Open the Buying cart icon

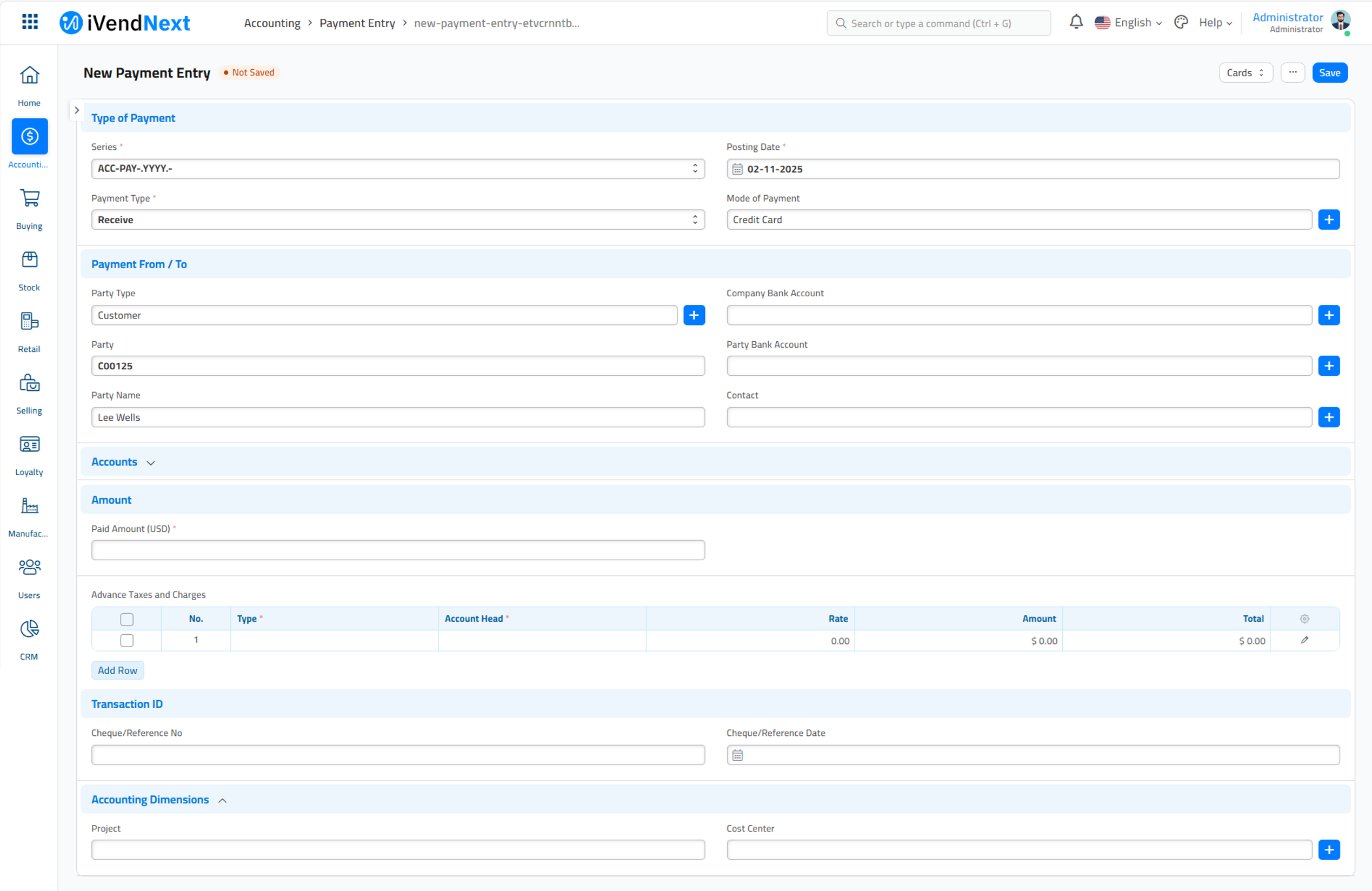(29, 198)
